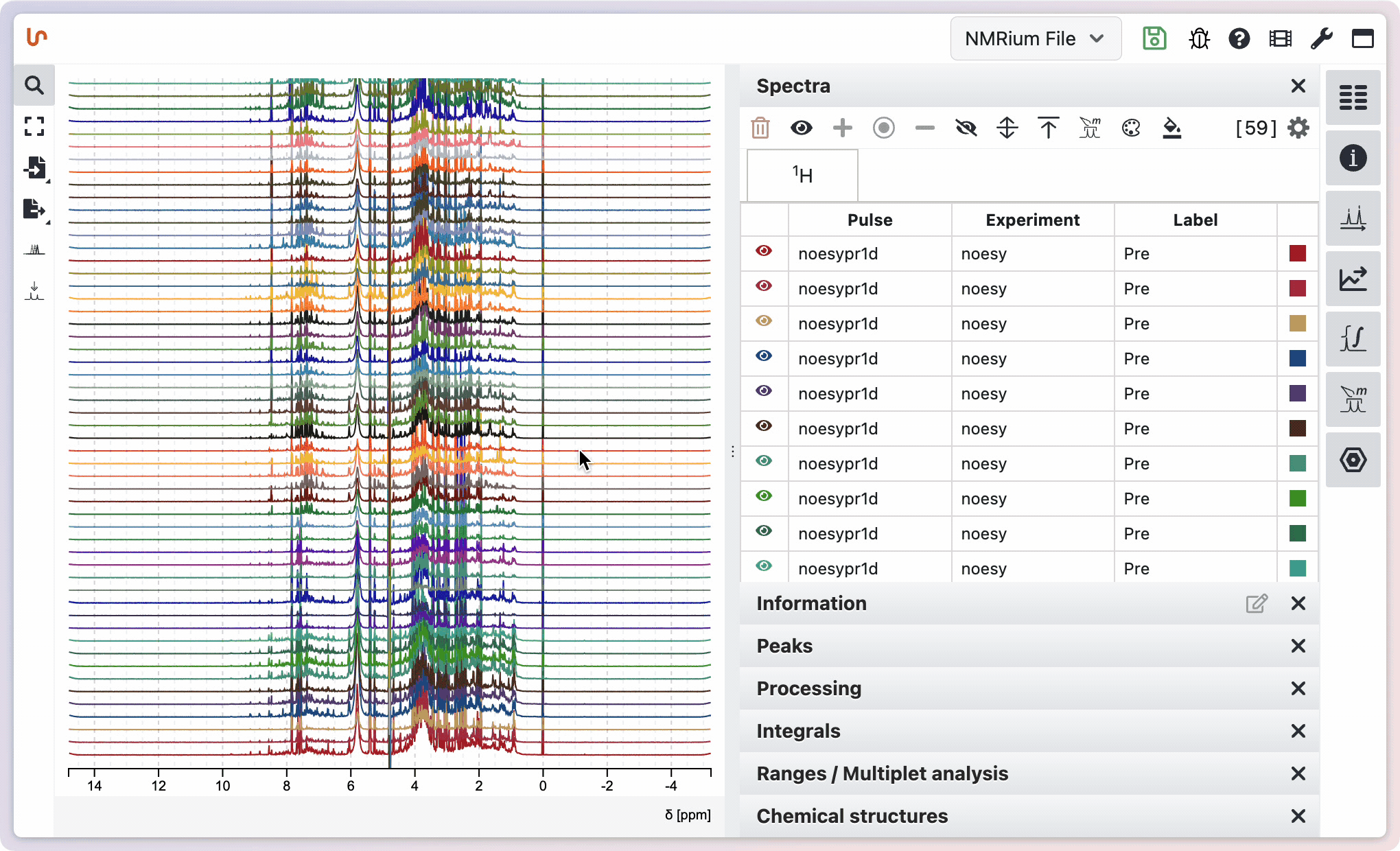Hide the blue noesypr1d spectrum via eye
This screenshot has height=851, width=1400.
[x=764, y=357]
